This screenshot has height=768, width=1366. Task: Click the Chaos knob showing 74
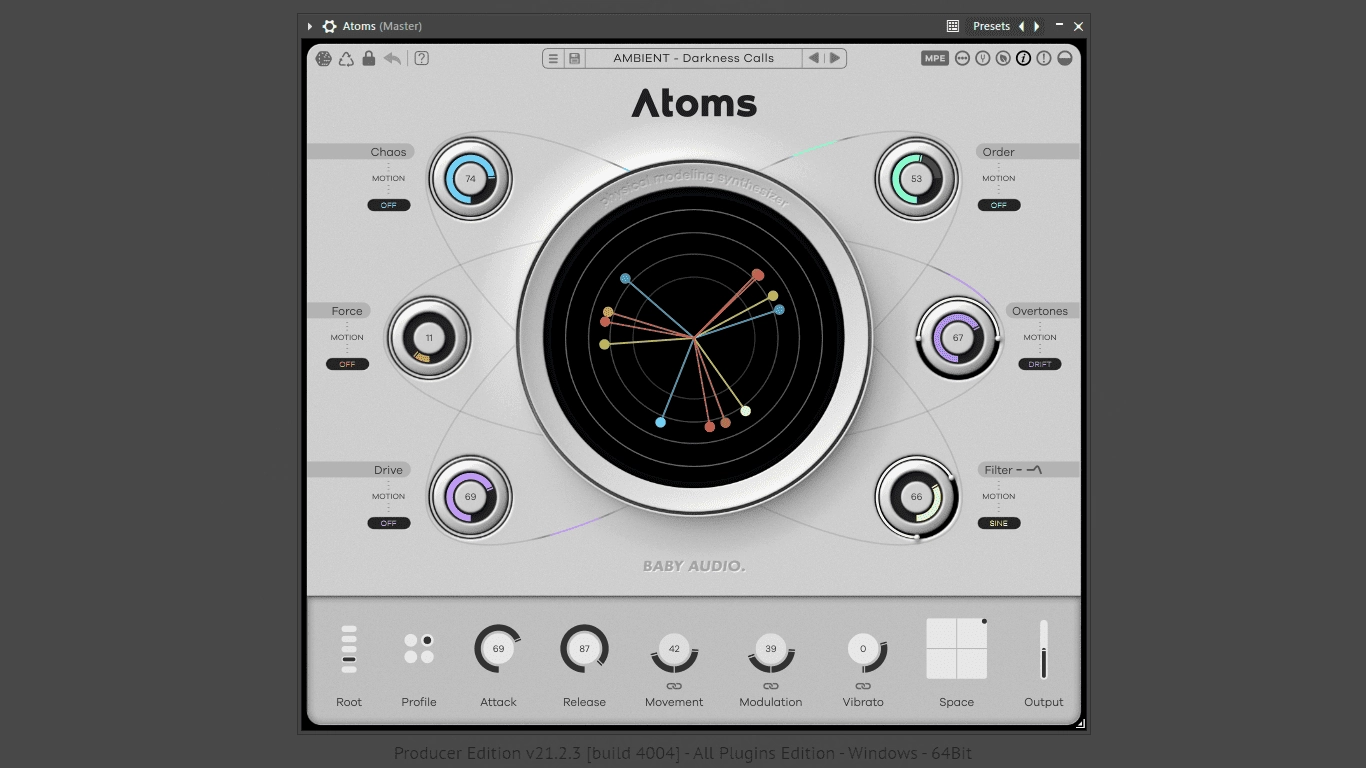pyautogui.click(x=470, y=179)
